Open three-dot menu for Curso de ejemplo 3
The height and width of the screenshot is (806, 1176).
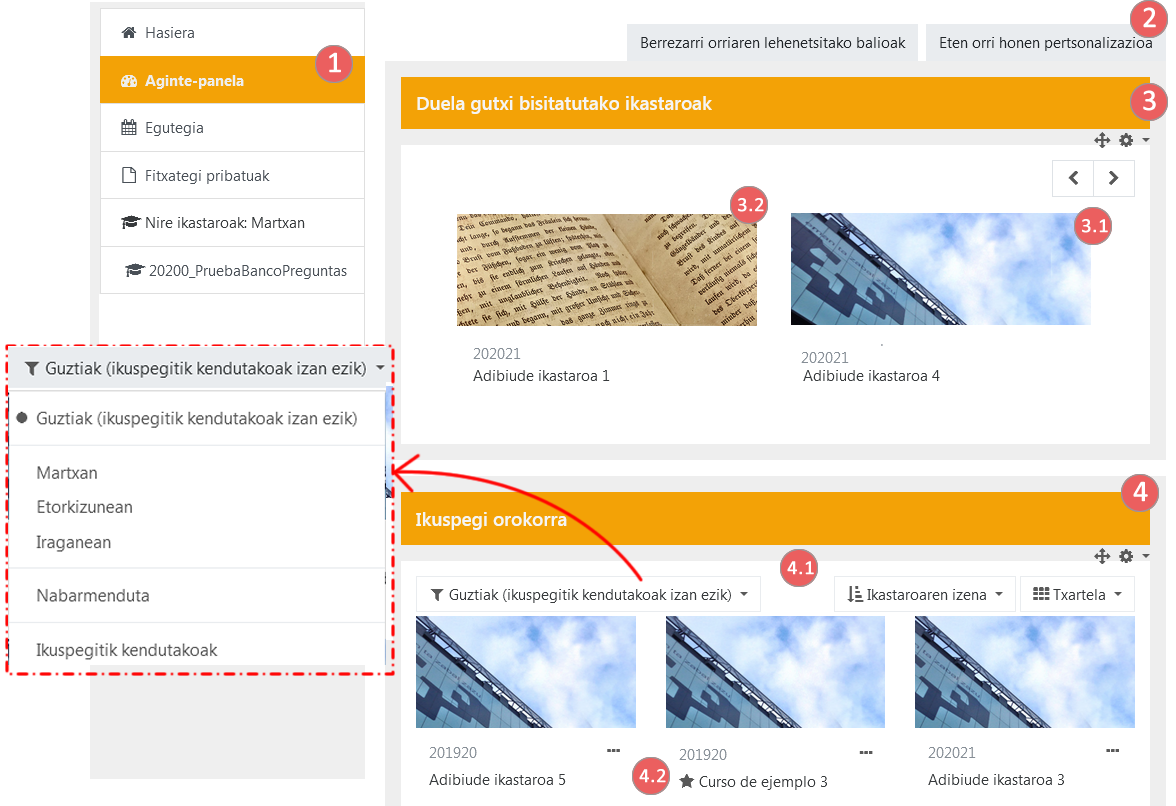pos(866,750)
